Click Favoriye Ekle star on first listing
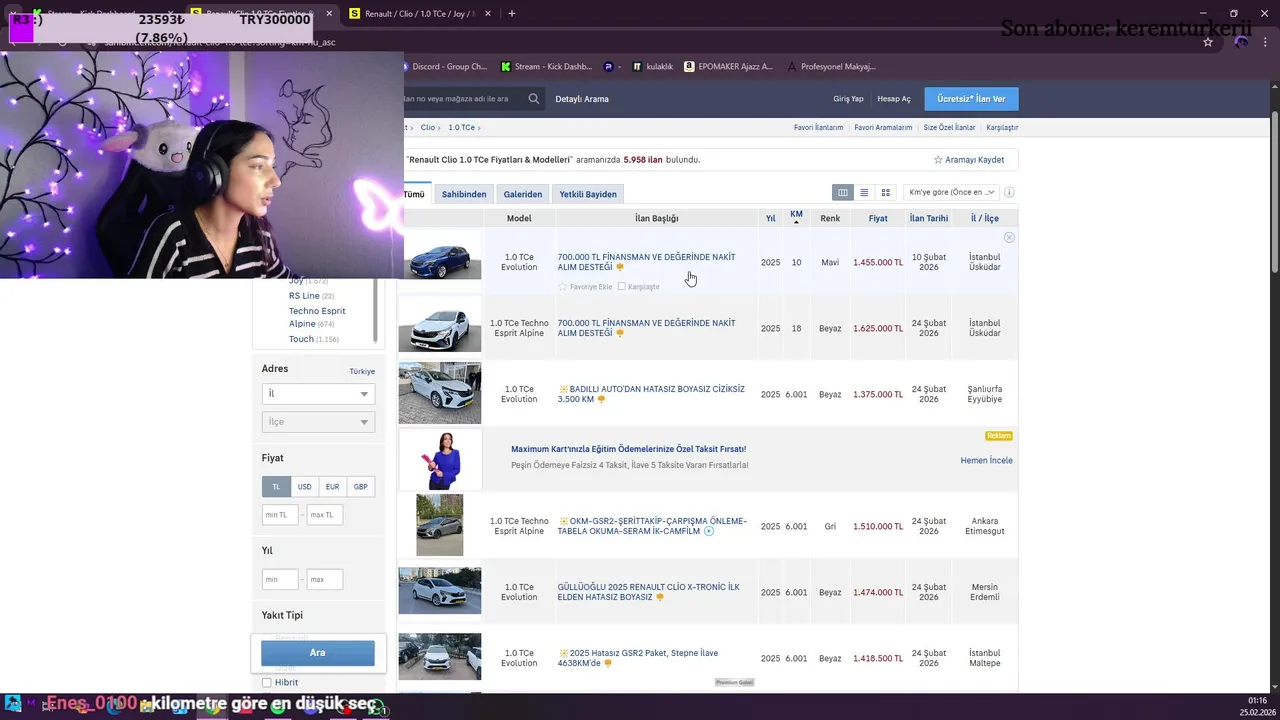This screenshot has width=1280, height=720. (x=585, y=287)
